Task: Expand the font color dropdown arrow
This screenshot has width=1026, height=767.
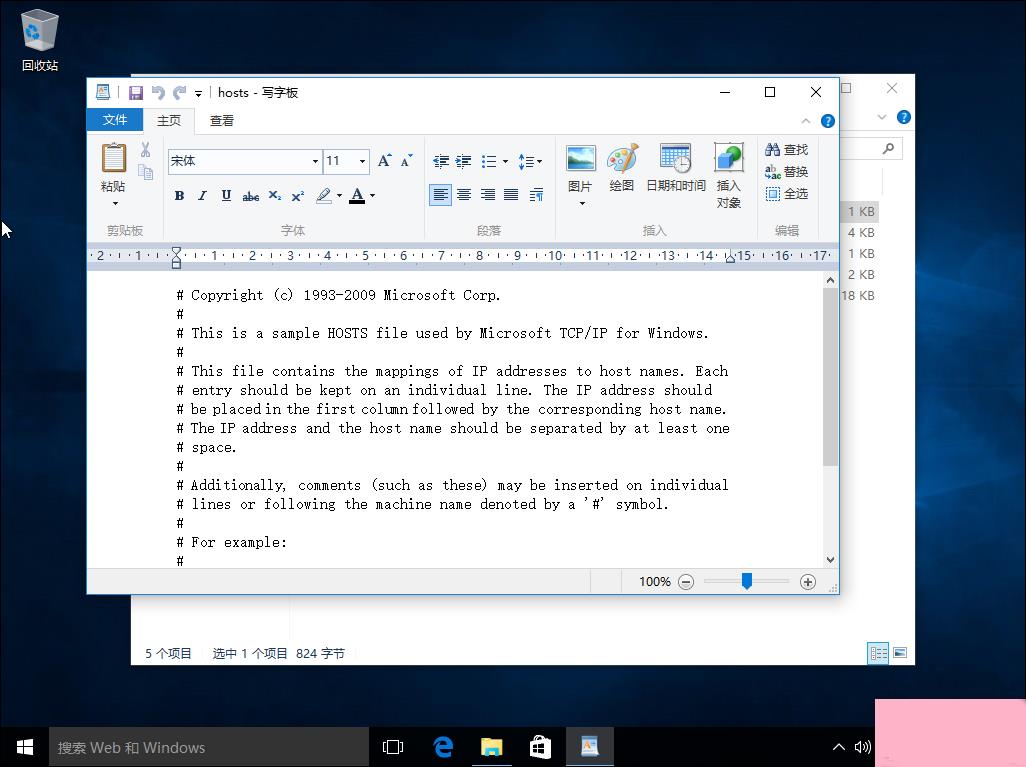Action: click(x=372, y=196)
